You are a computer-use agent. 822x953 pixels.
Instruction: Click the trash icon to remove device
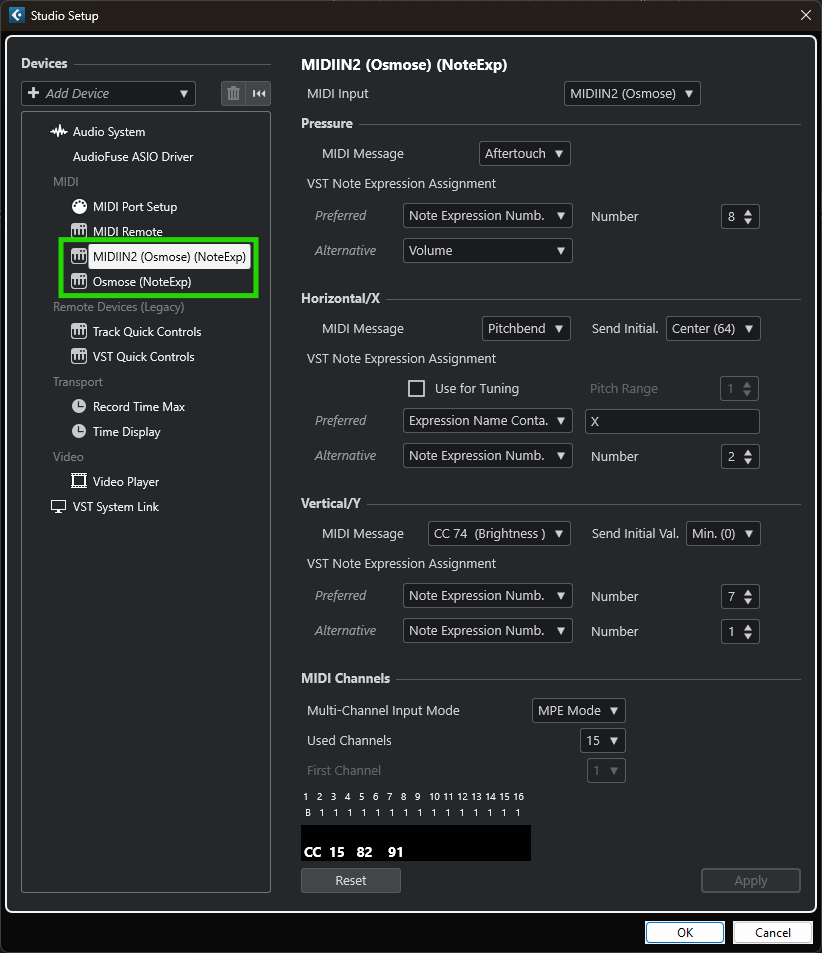233,93
